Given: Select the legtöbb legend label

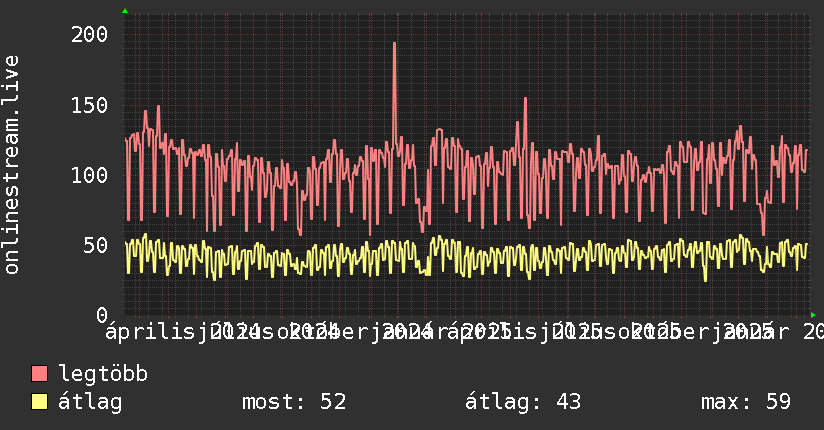Looking at the screenshot, I should click(103, 373).
